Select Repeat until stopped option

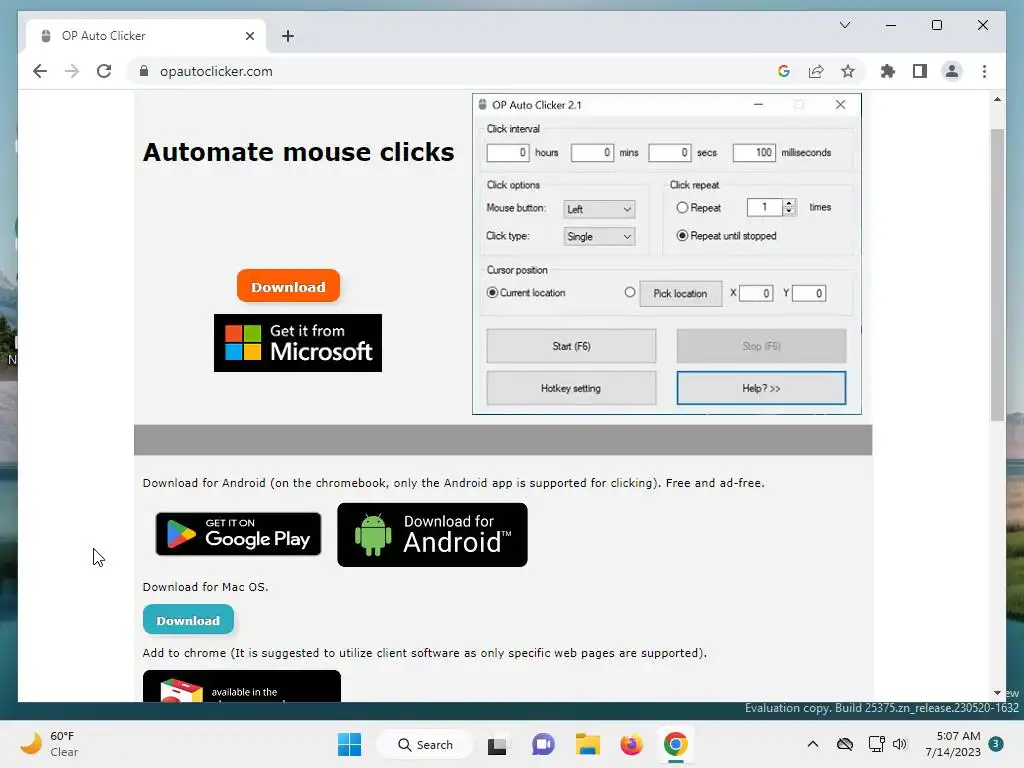pyautogui.click(x=682, y=235)
